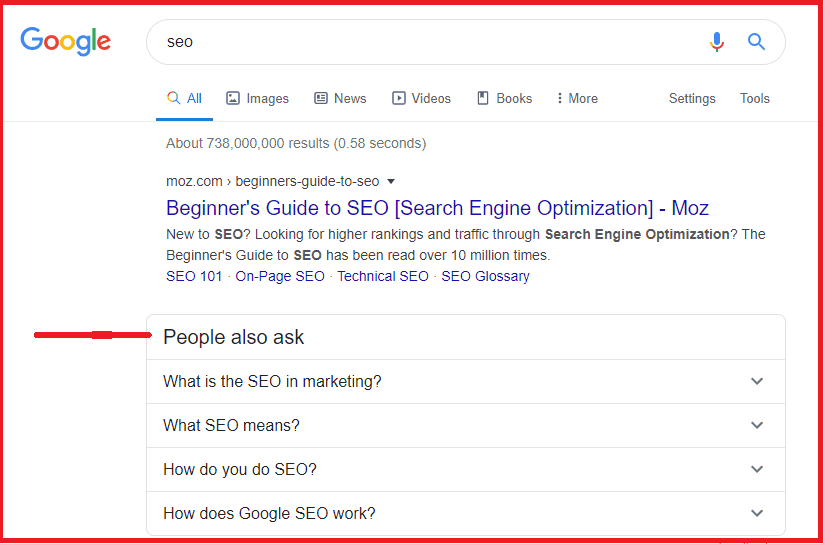This screenshot has width=823, height=544.
Task: Open the SEO Glossary sitelink
Action: (x=485, y=276)
